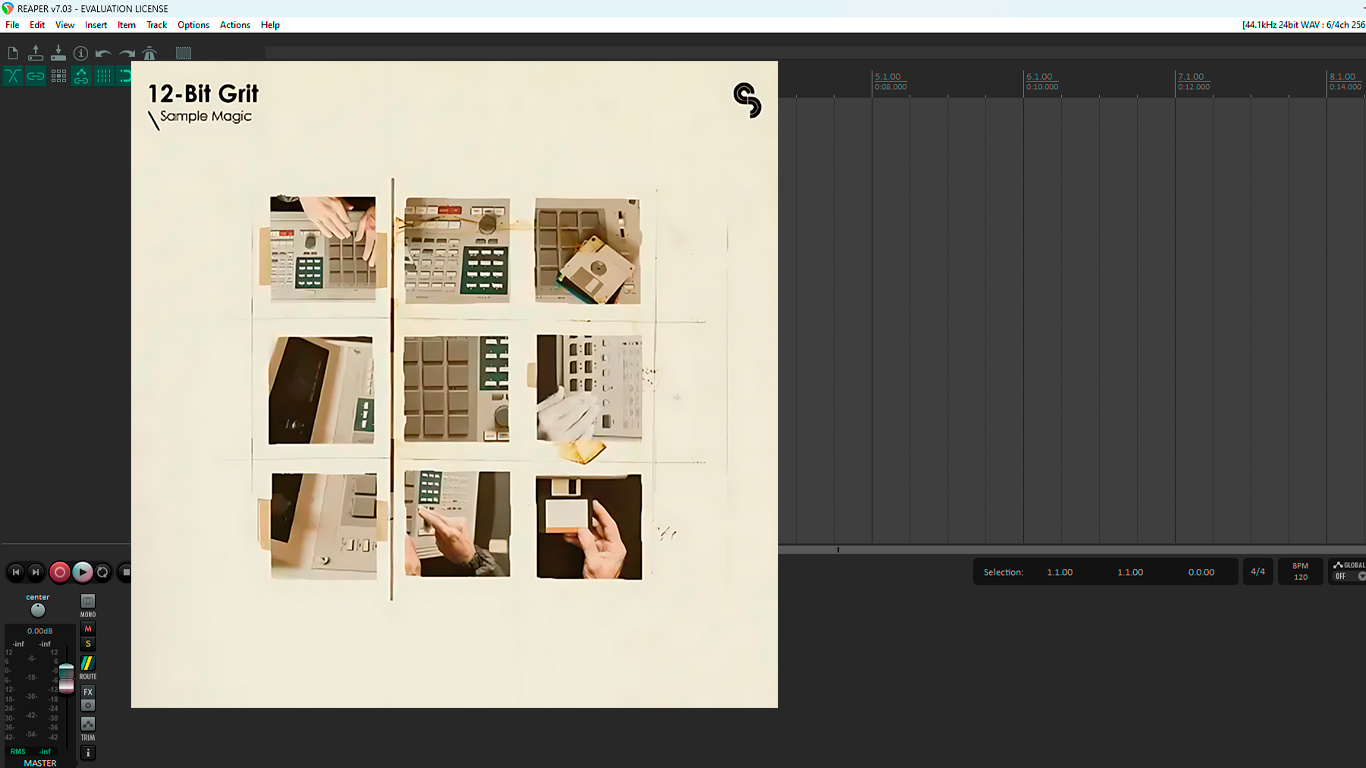Image resolution: width=1366 pixels, height=768 pixels.
Task: Toggle the metronome icon
Action: click(x=149, y=53)
